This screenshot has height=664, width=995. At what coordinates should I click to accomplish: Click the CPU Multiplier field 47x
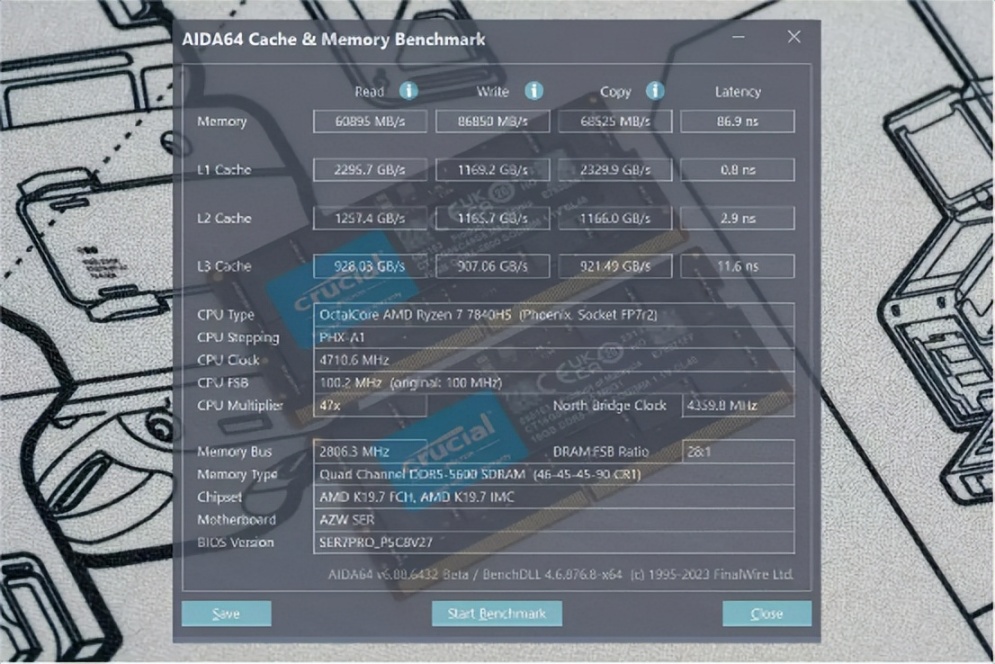[x=370, y=405]
